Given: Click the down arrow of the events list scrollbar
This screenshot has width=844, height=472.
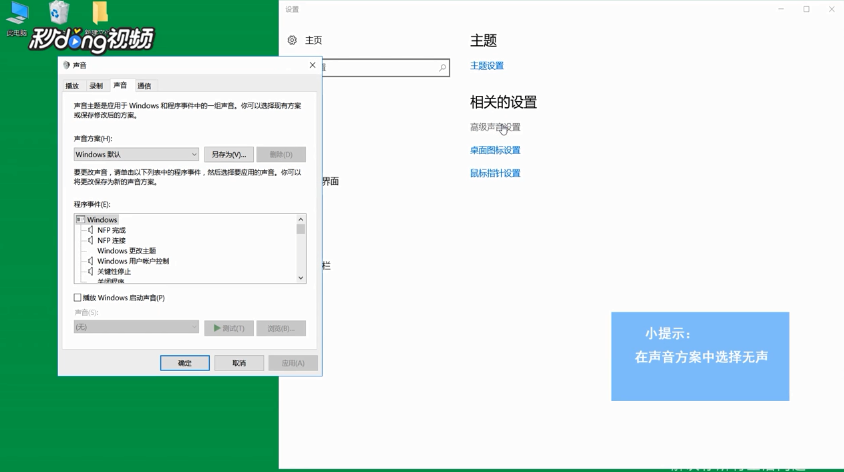Looking at the screenshot, I should [x=301, y=278].
